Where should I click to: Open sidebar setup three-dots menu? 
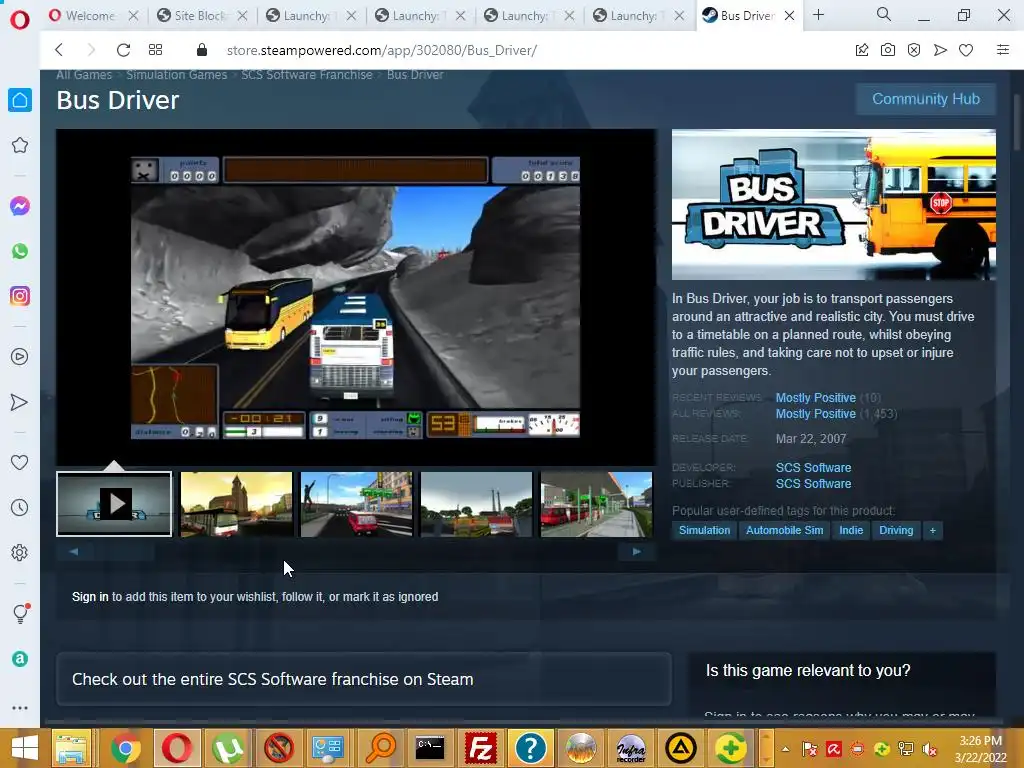[20, 708]
